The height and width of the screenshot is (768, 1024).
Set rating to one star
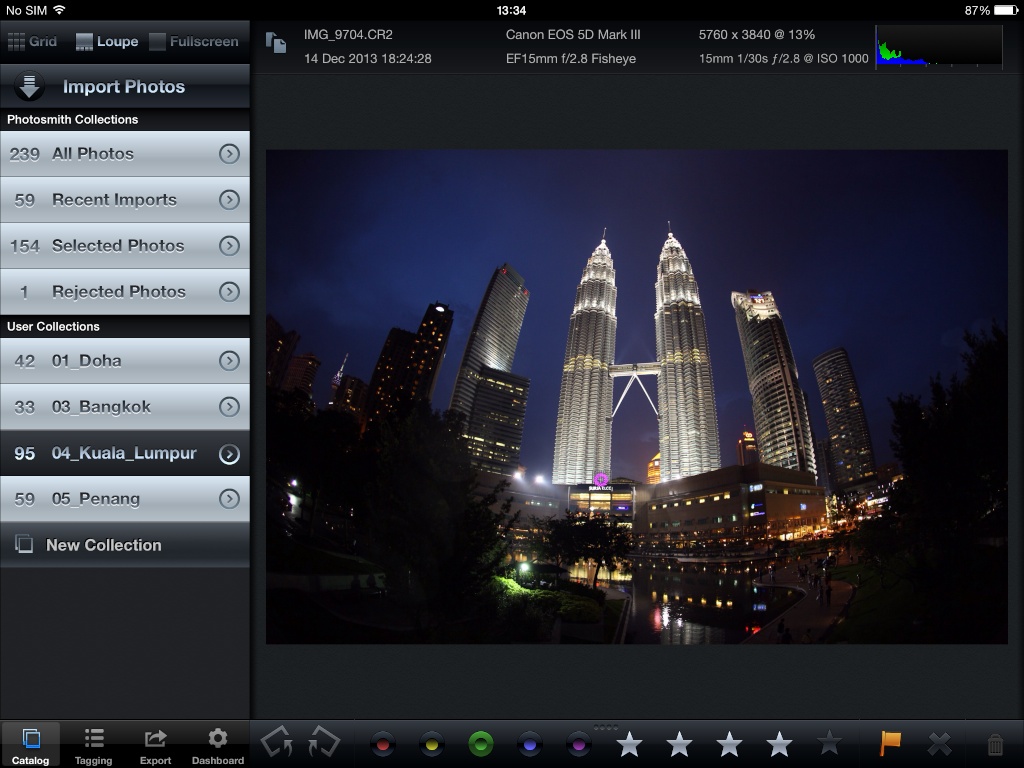click(x=630, y=743)
